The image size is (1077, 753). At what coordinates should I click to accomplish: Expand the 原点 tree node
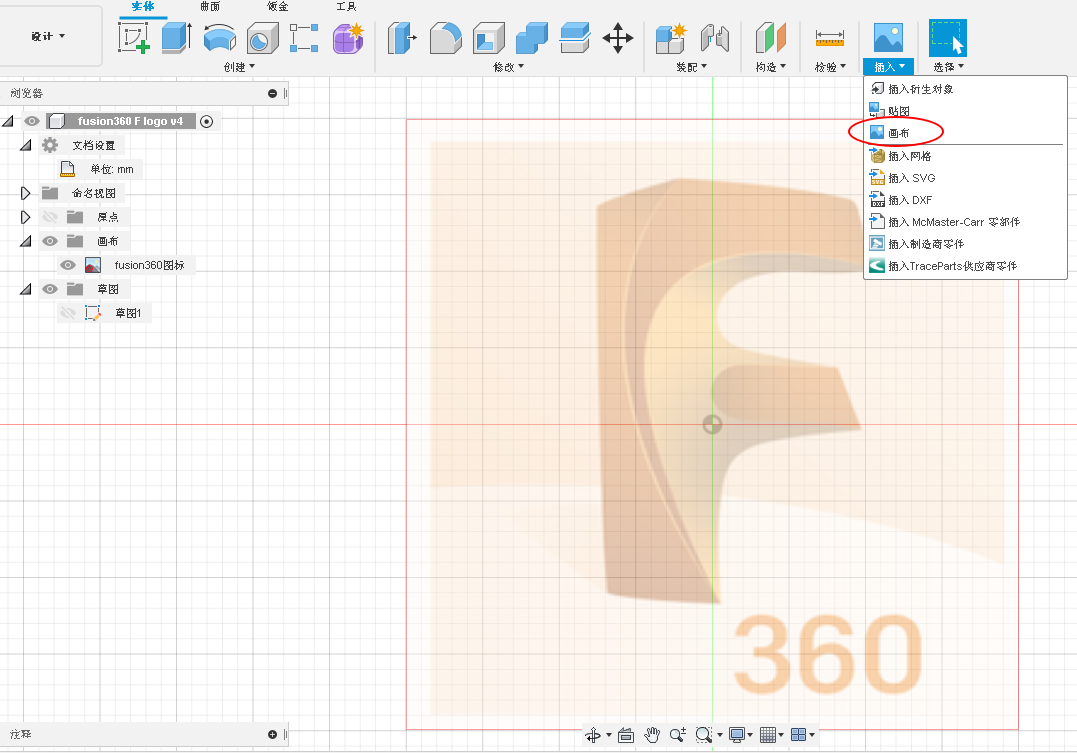point(25,217)
